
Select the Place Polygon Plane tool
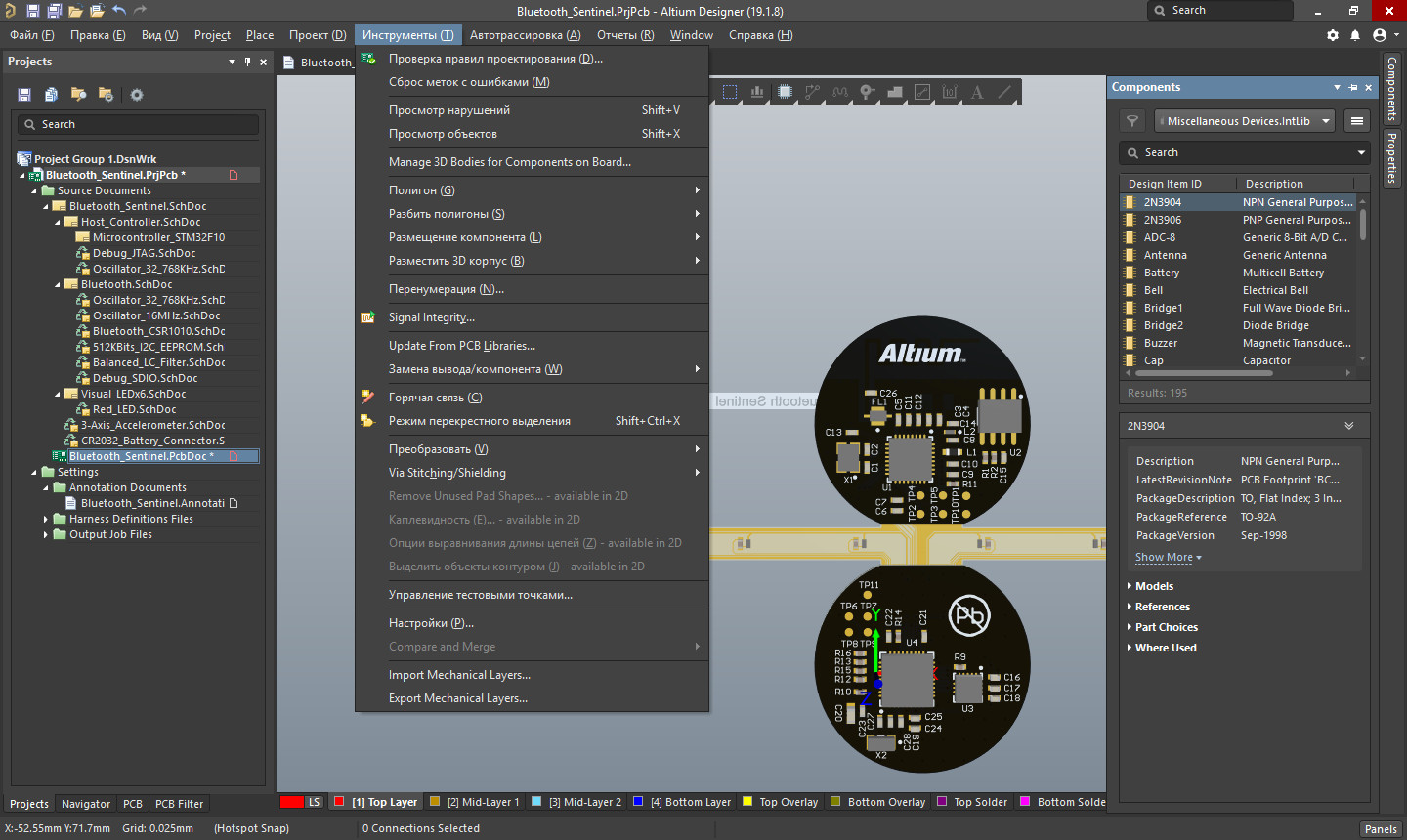895,92
